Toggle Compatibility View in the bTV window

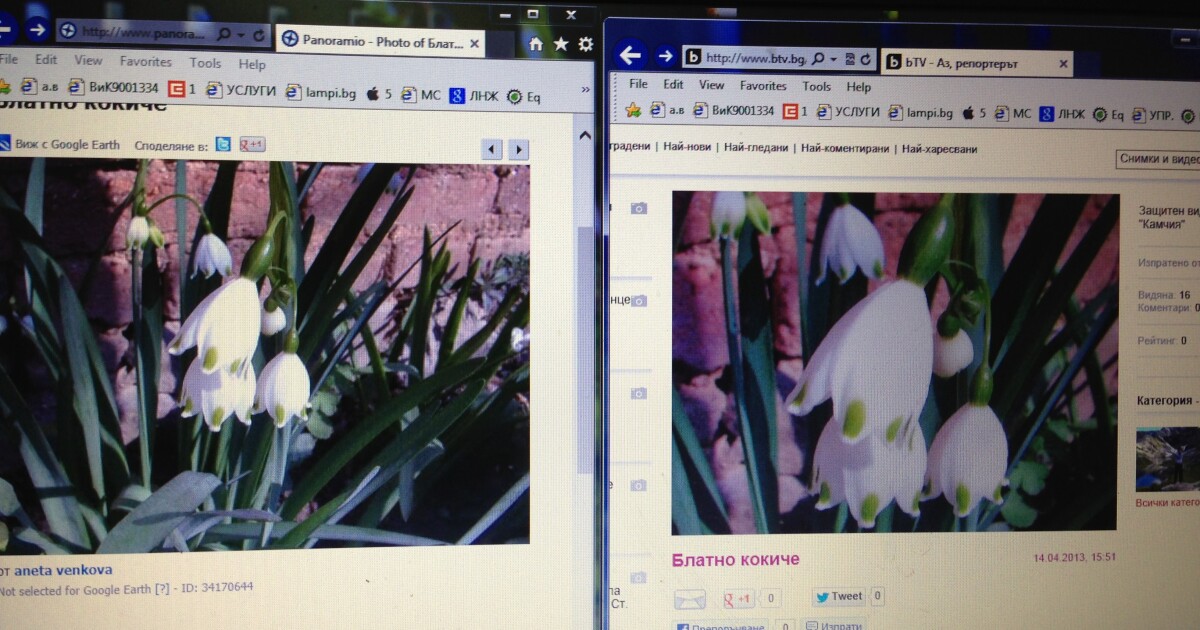pos(849,60)
